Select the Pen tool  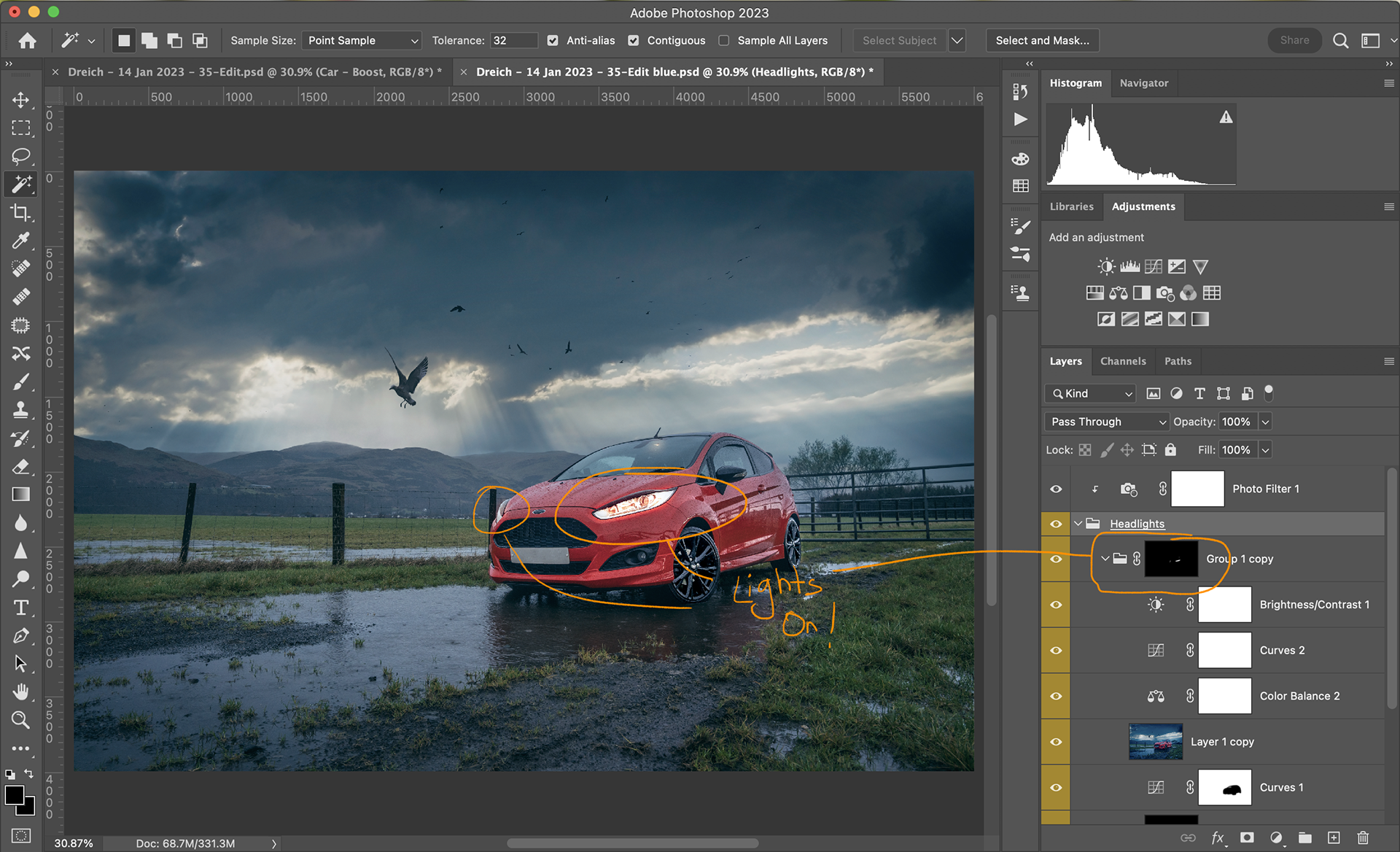point(21,636)
